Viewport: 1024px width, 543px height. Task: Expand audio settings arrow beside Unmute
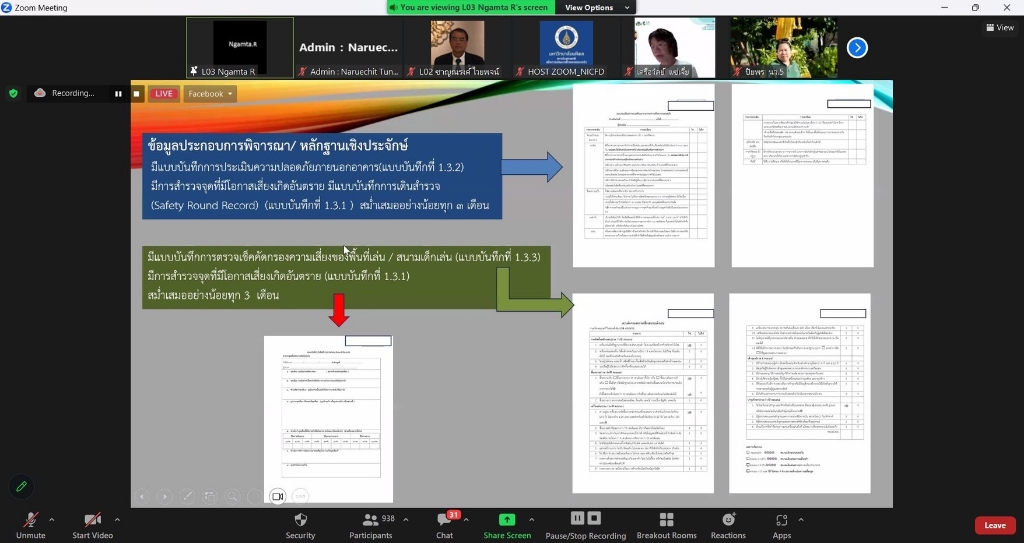pos(52,520)
